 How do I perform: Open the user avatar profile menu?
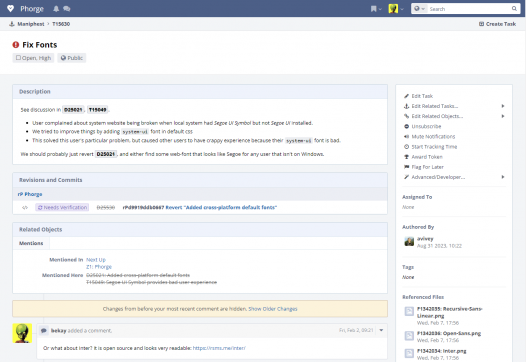[x=396, y=9]
